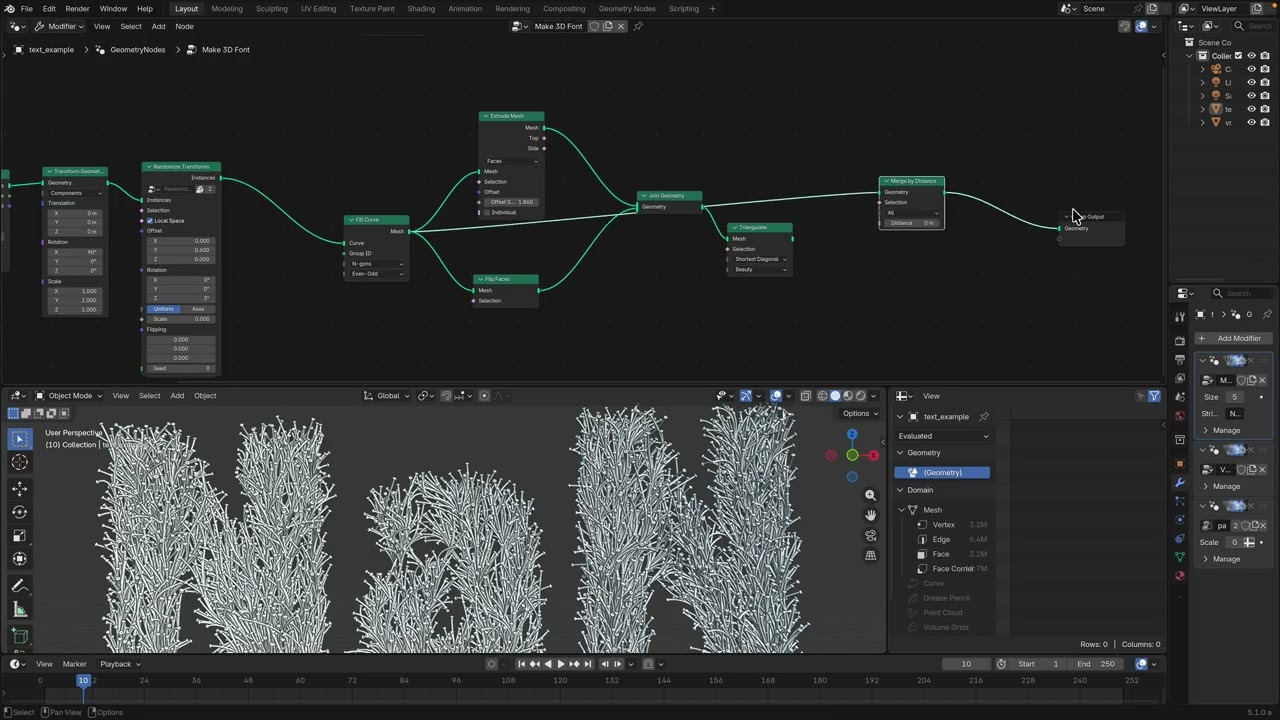Activate the Annotate pencil tool
The height and width of the screenshot is (720, 1280).
(19, 586)
